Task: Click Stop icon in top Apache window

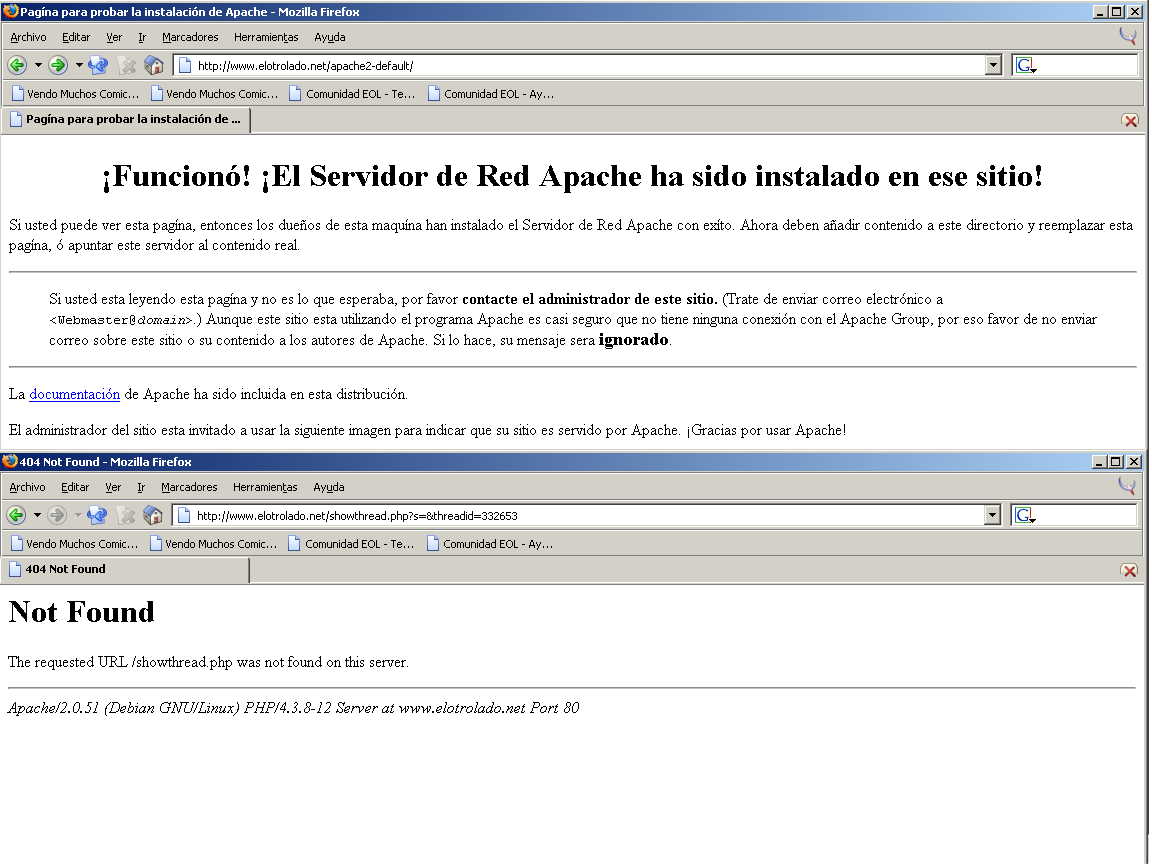Action: coord(126,65)
